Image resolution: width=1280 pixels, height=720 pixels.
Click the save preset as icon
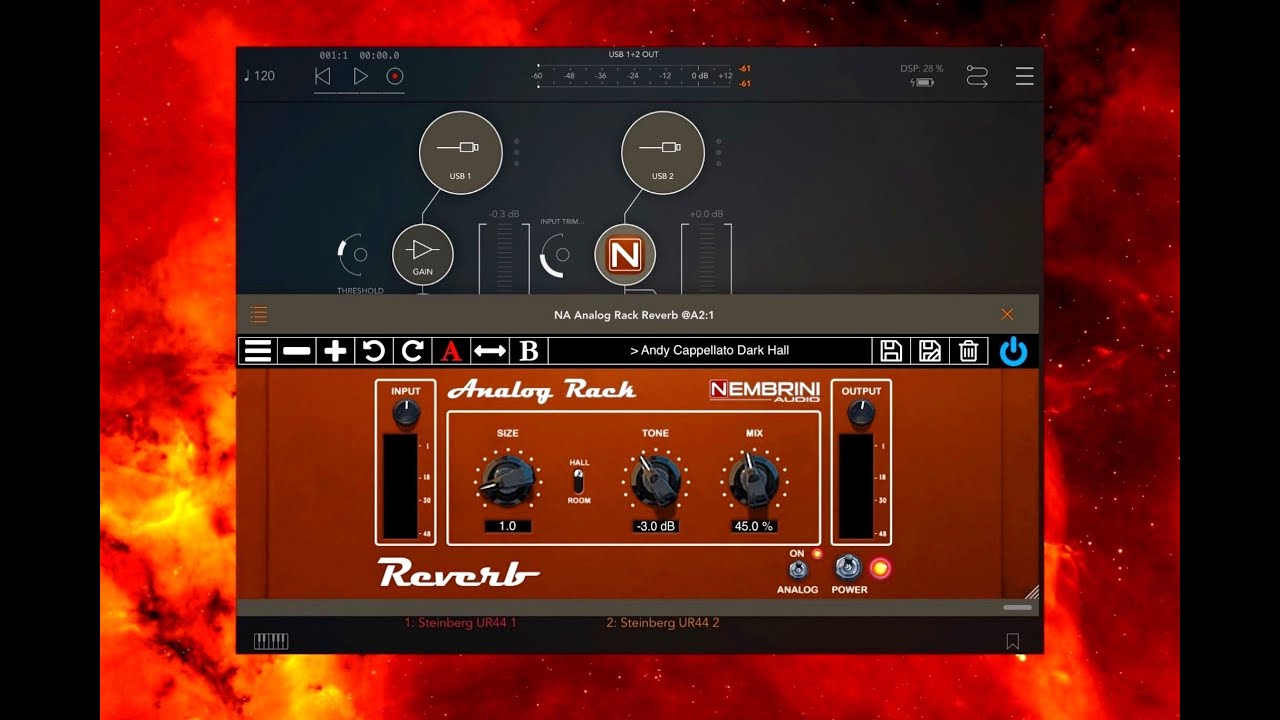929,351
